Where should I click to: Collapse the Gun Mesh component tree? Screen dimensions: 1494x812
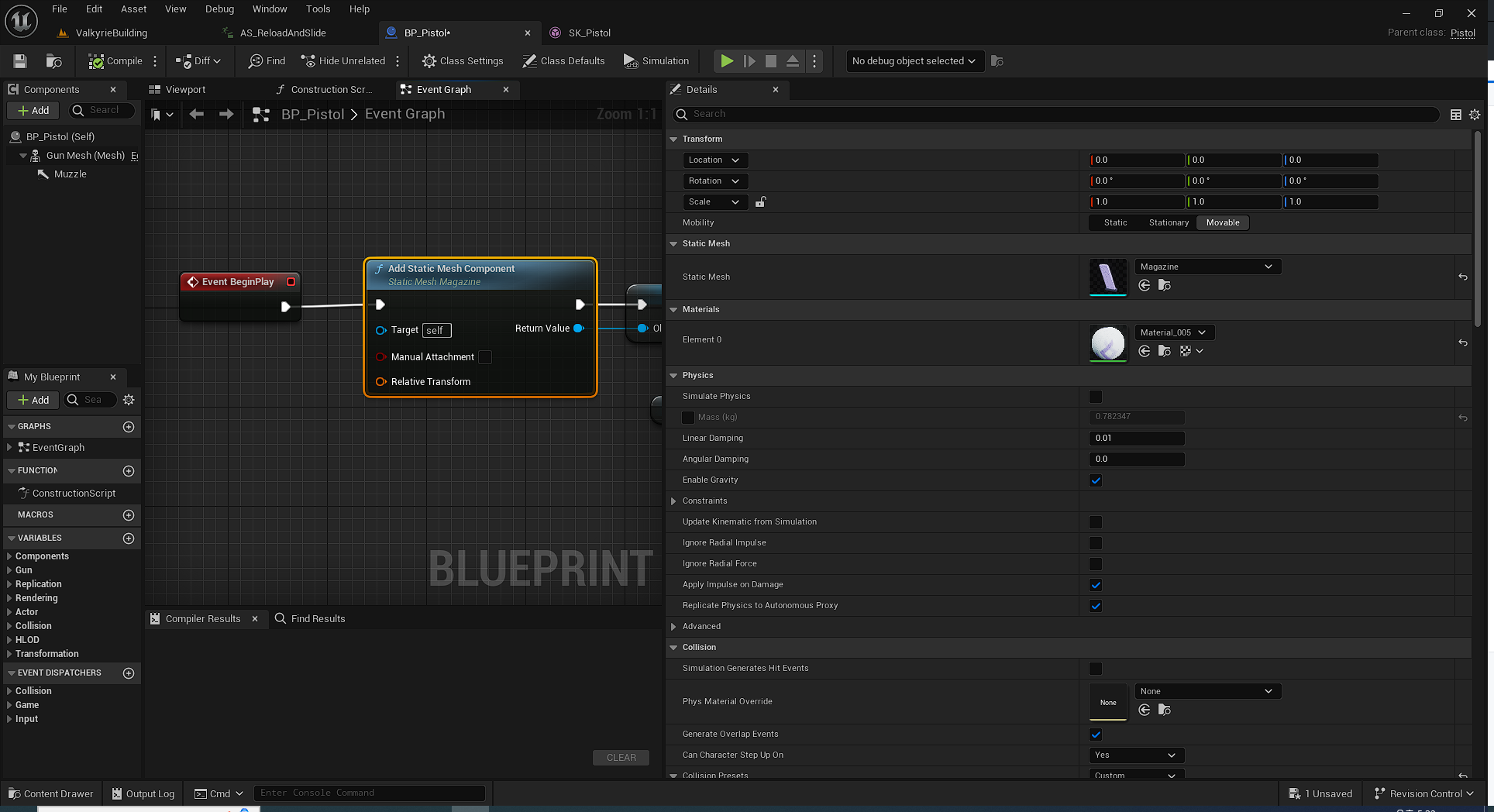23,156
